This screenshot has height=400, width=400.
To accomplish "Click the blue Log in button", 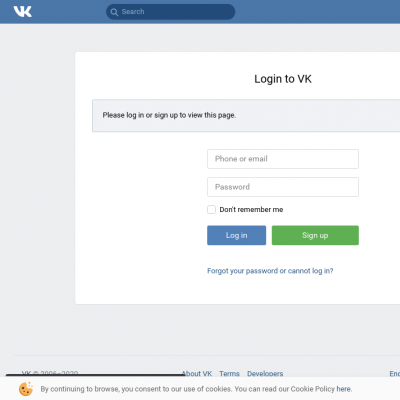I will (236, 235).
